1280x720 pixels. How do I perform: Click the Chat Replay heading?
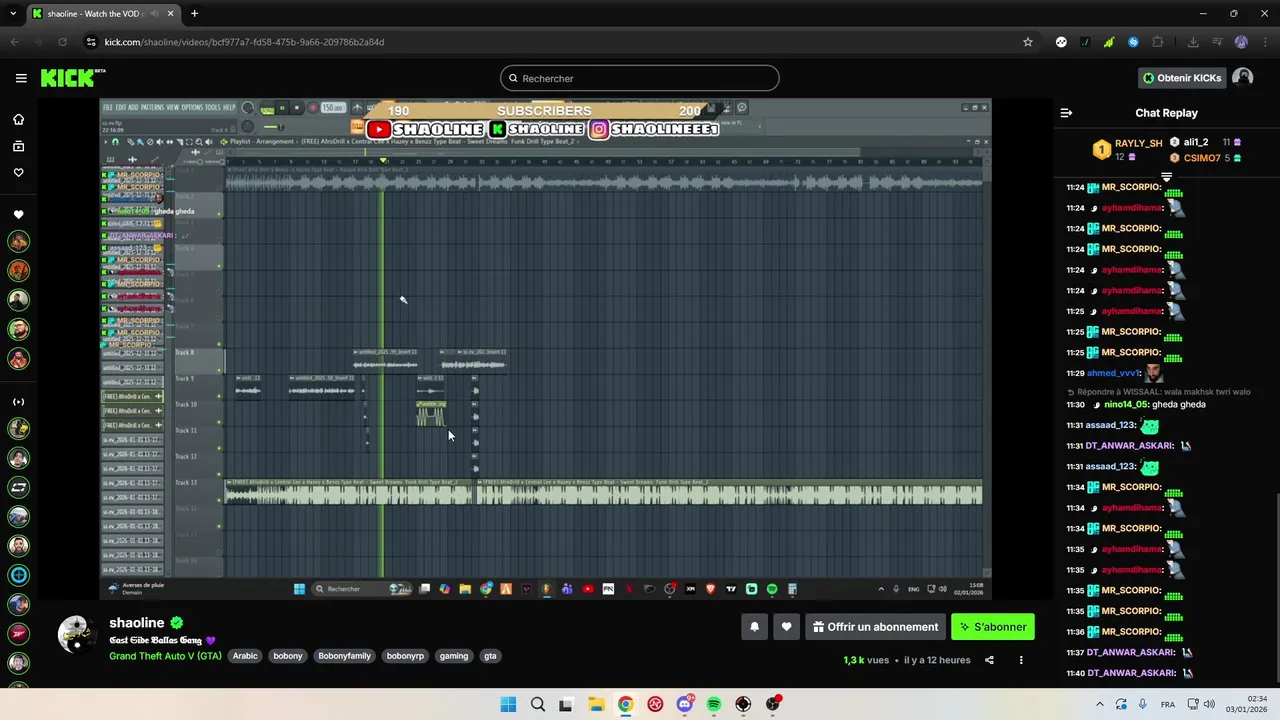coord(1166,113)
